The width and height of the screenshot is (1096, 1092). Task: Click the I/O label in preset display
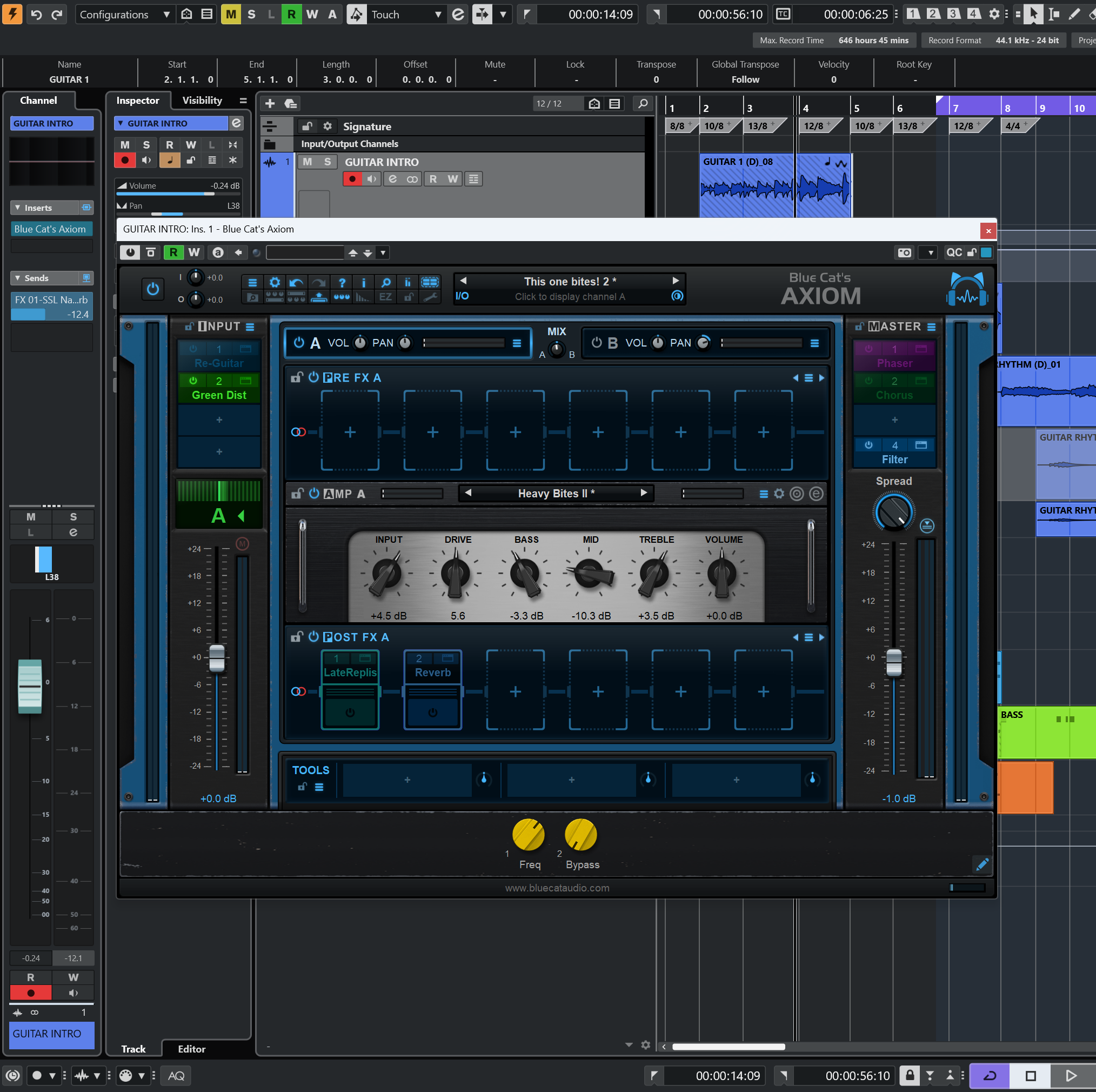click(x=462, y=296)
